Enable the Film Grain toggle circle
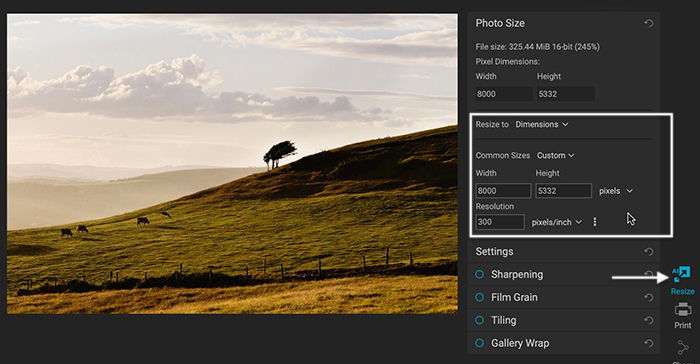Viewport: 700px width, 364px height. click(479, 297)
